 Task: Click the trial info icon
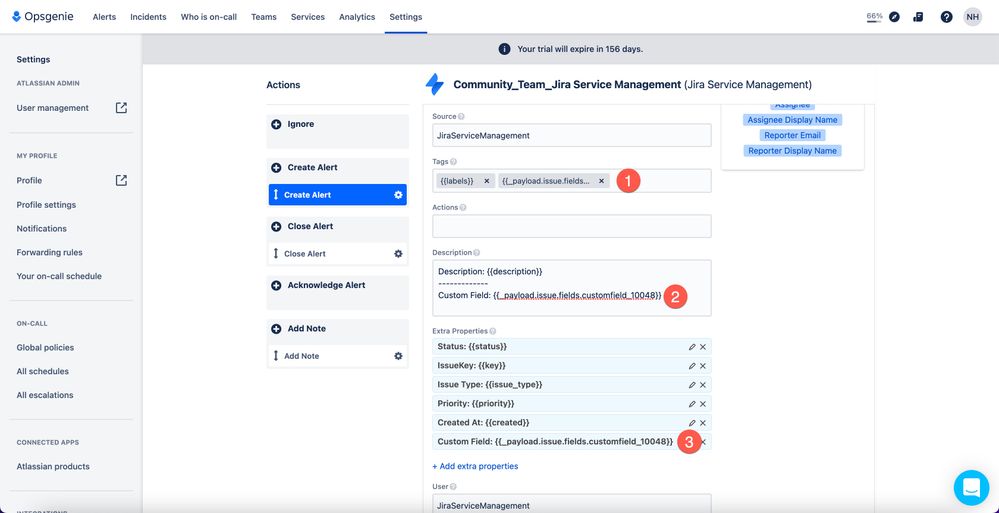tap(504, 49)
